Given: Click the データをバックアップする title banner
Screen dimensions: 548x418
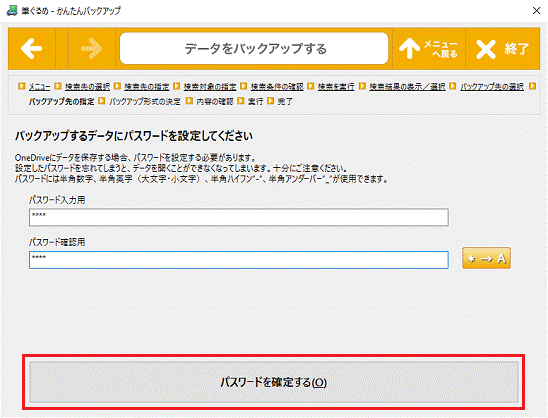Looking at the screenshot, I should [254, 49].
